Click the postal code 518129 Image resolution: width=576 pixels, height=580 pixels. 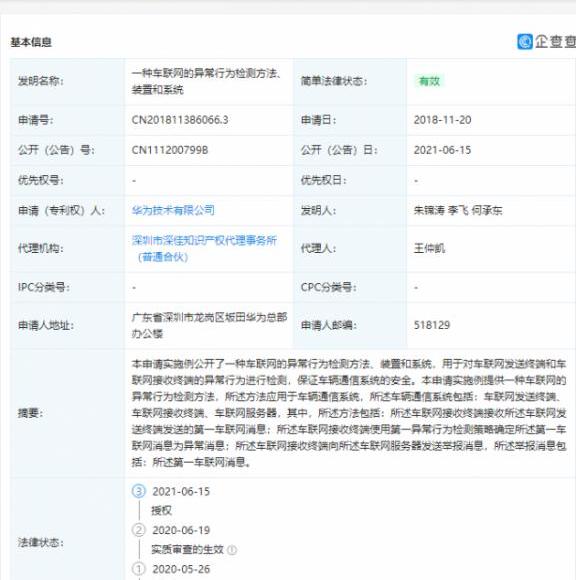tap(432, 325)
